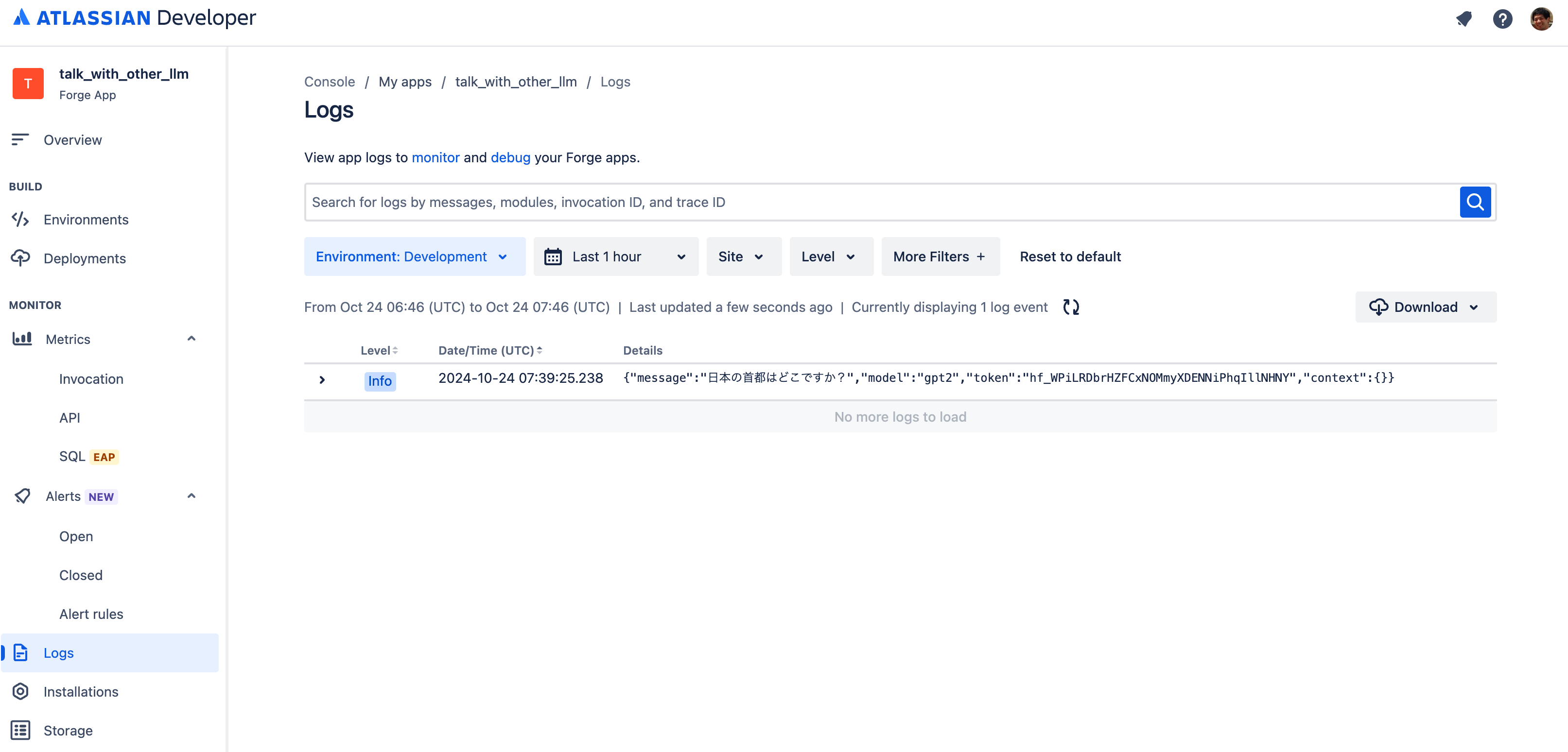Screen dimensions: 1568x752
Task: Open the Alert rules page
Action: click(91, 614)
